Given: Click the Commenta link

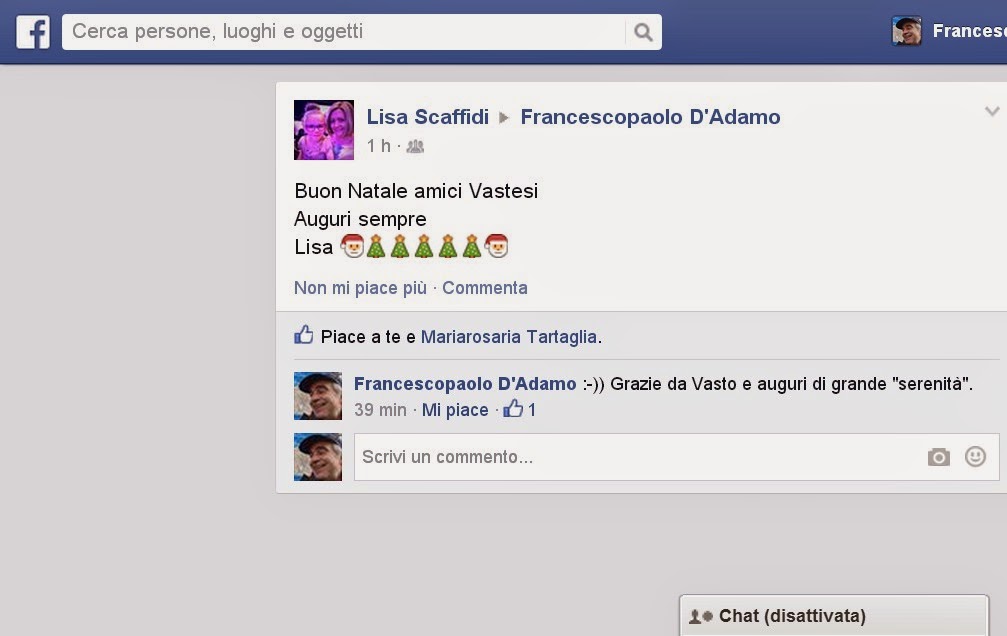Looking at the screenshot, I should pos(485,288).
